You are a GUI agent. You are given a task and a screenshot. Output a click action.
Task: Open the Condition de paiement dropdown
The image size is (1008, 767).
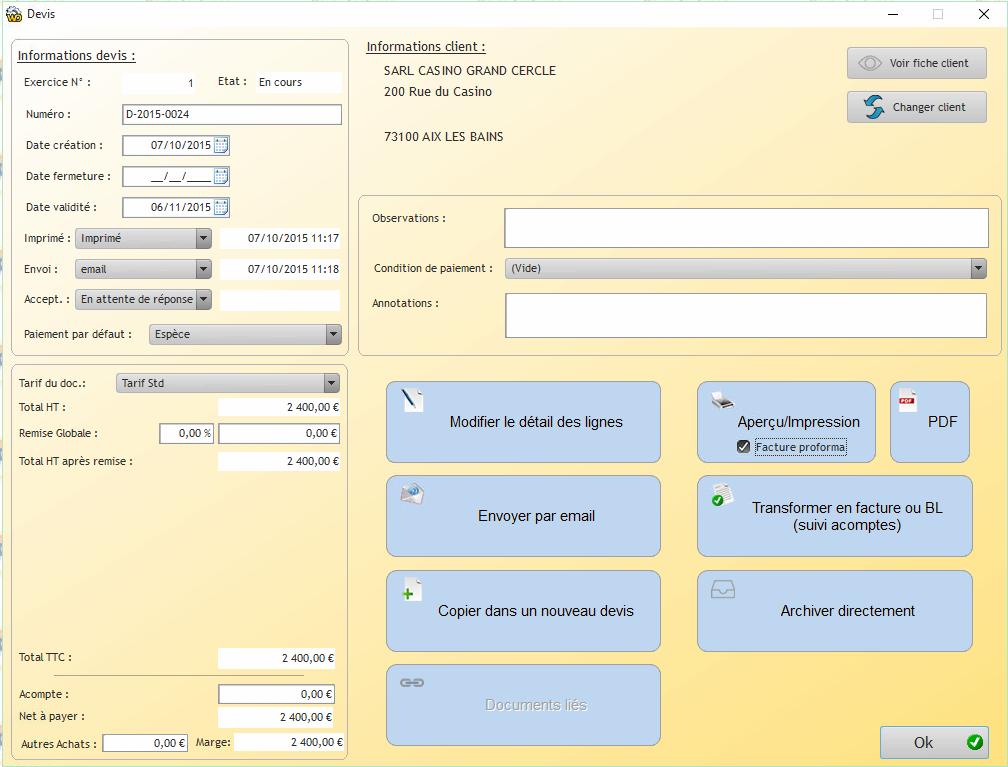tap(978, 268)
